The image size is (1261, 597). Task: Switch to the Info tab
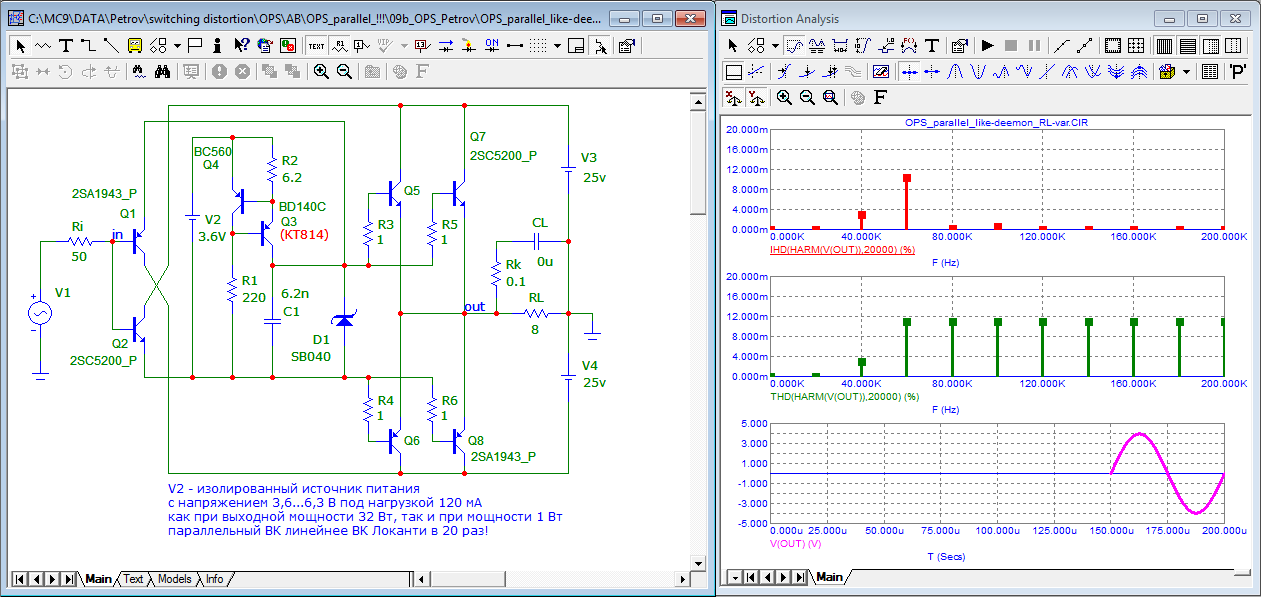click(215, 579)
